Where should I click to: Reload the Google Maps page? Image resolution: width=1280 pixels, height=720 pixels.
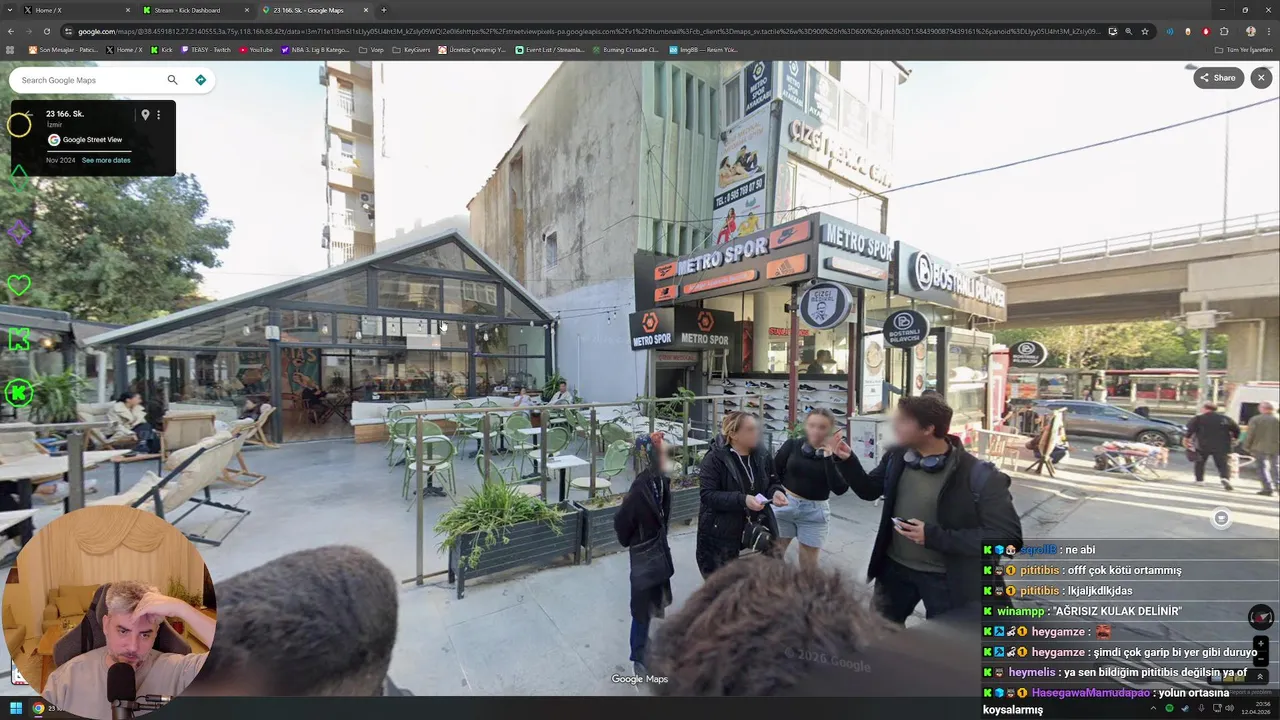48,31
